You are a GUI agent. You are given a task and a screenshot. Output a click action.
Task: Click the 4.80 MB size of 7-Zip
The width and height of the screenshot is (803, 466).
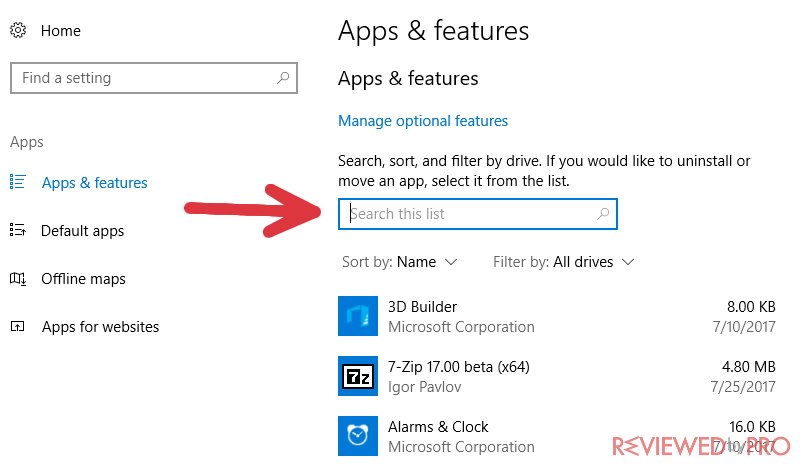(749, 367)
